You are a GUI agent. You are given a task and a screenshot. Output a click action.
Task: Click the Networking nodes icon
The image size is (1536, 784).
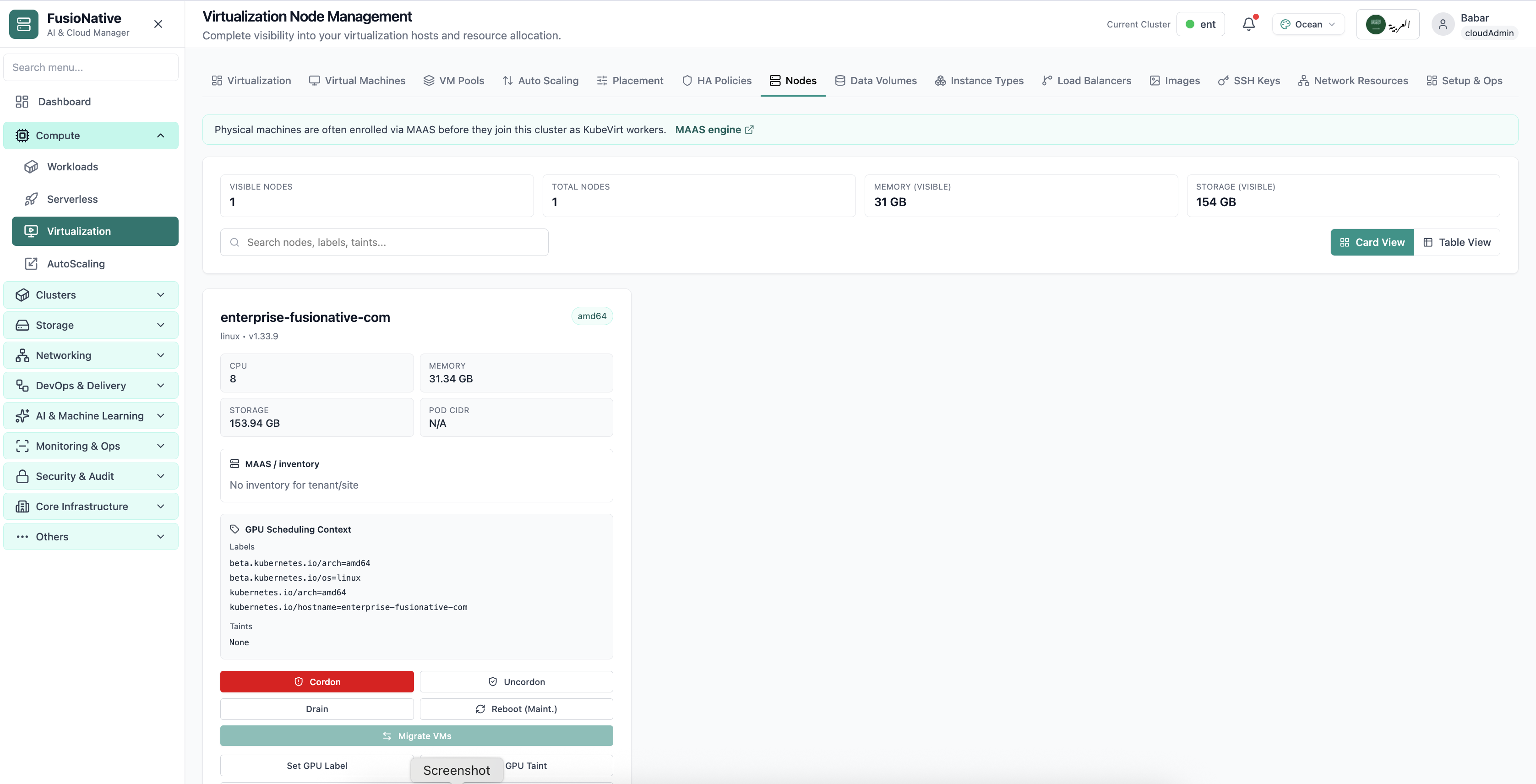(22, 355)
